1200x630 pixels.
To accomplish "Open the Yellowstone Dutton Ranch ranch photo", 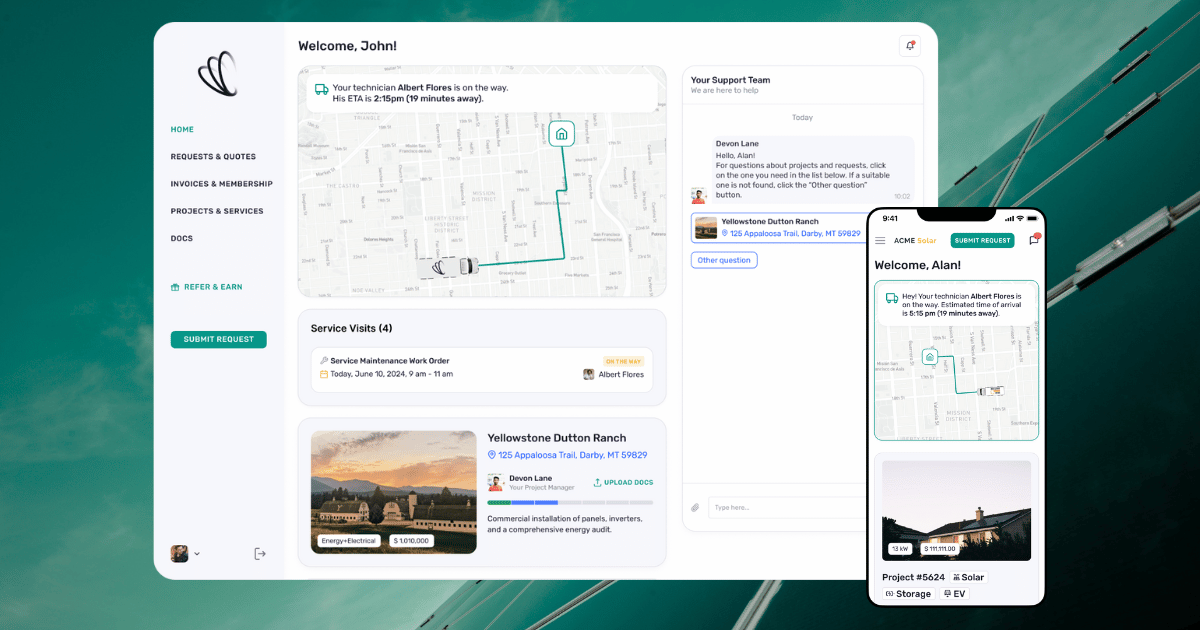I will click(x=394, y=492).
